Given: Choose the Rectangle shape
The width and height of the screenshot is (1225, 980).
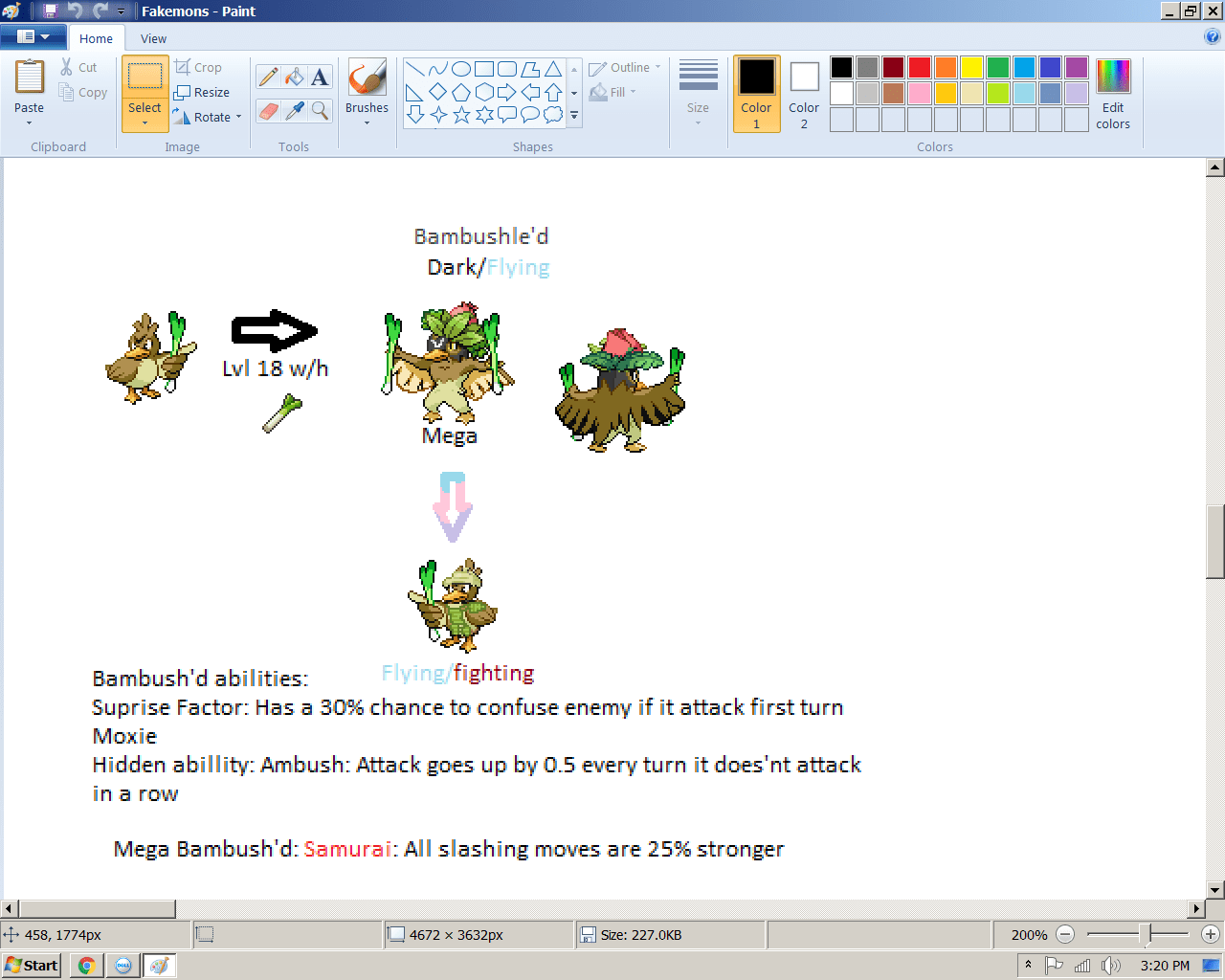Looking at the screenshot, I should (x=484, y=69).
